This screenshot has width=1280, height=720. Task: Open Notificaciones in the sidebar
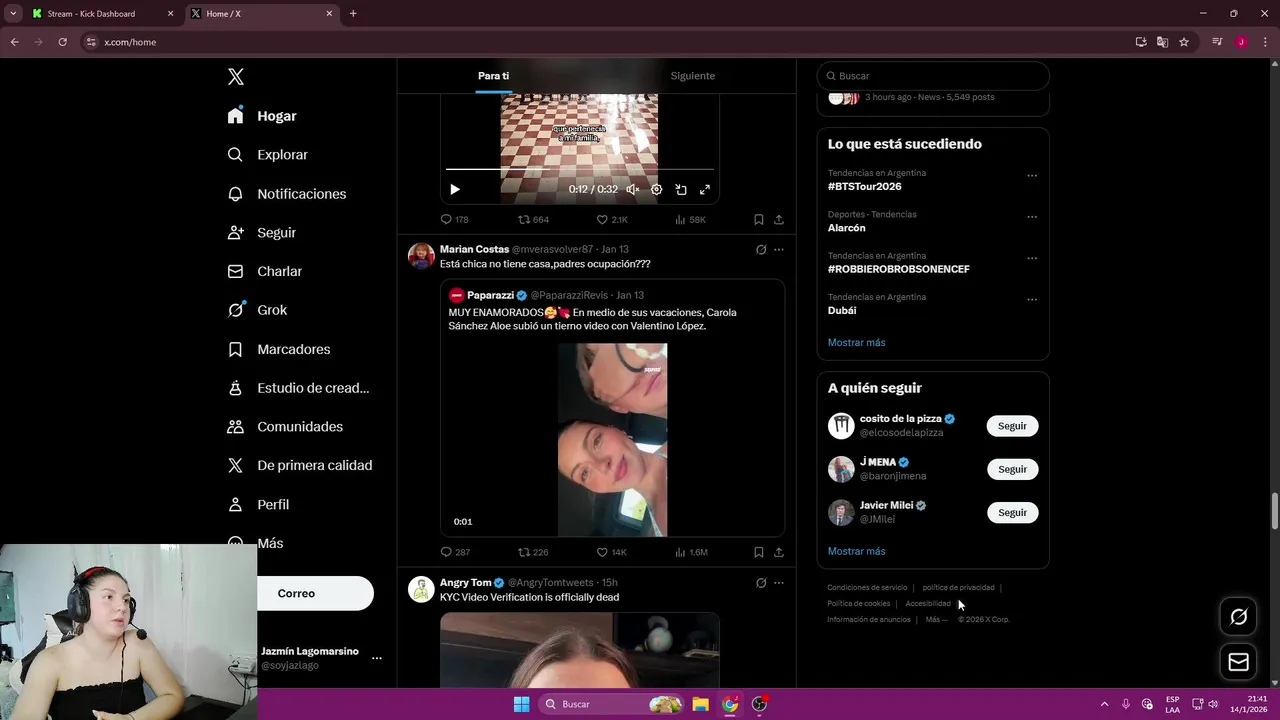(286, 194)
